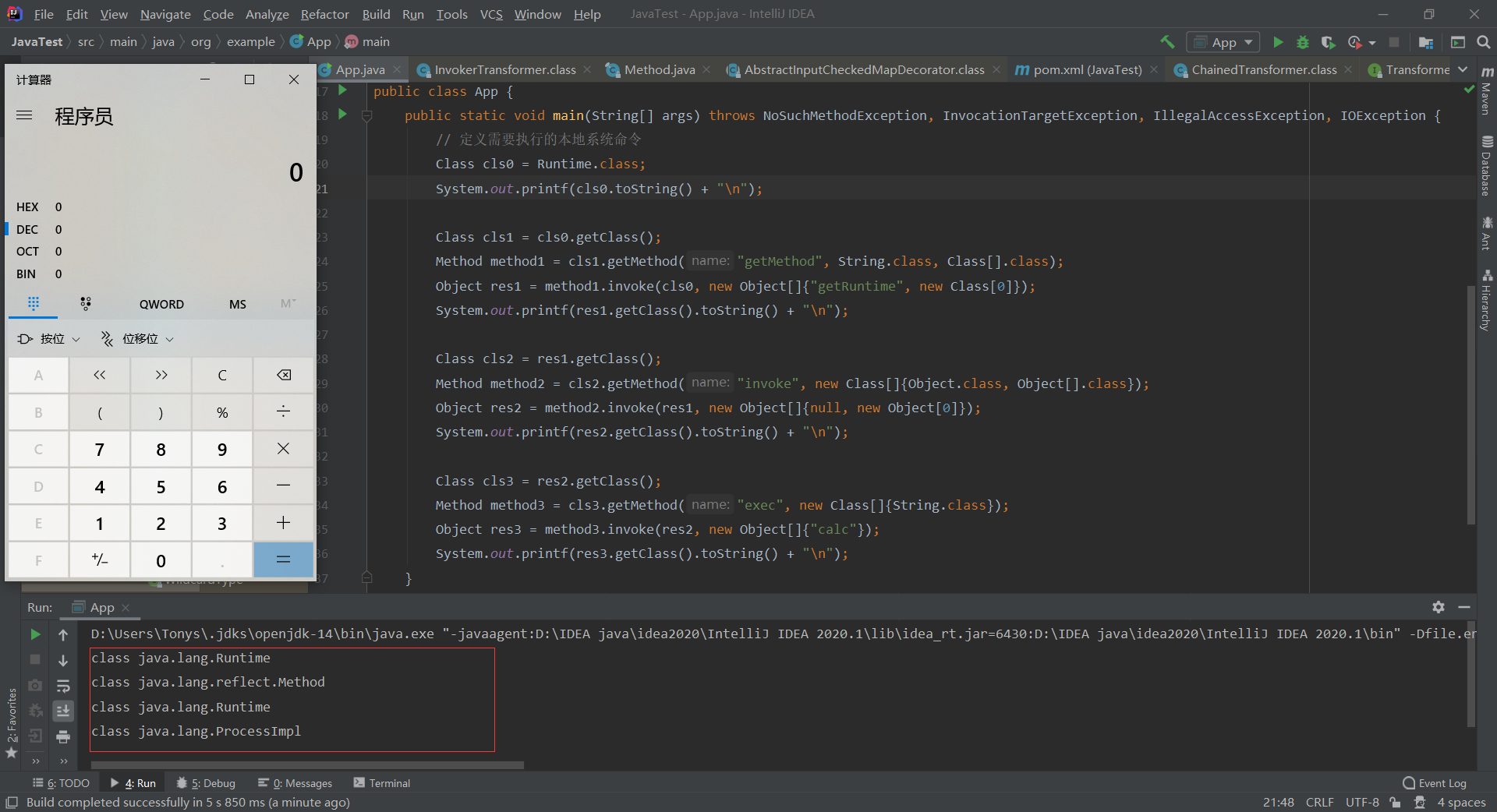
Task: Open the Terminal tool window
Action: (382, 783)
